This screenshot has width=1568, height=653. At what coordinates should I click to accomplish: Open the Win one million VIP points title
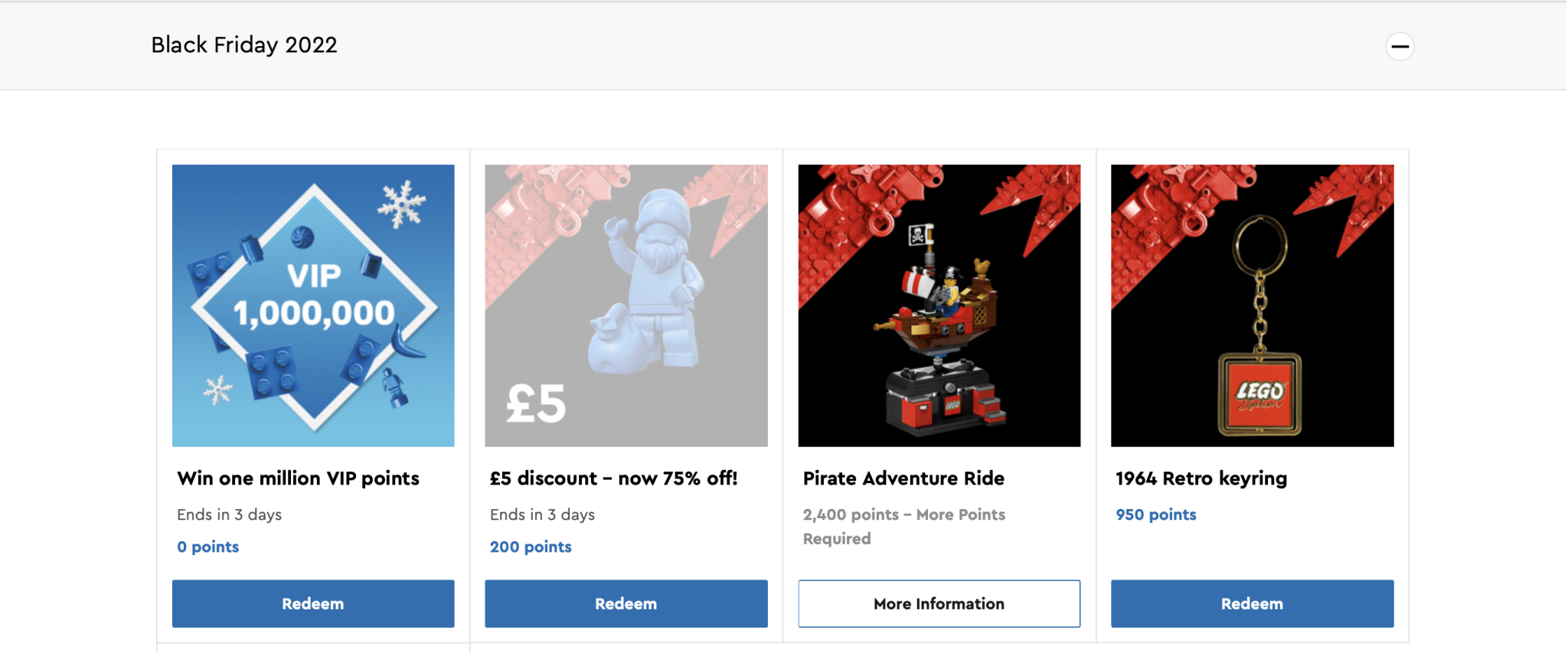(x=298, y=478)
